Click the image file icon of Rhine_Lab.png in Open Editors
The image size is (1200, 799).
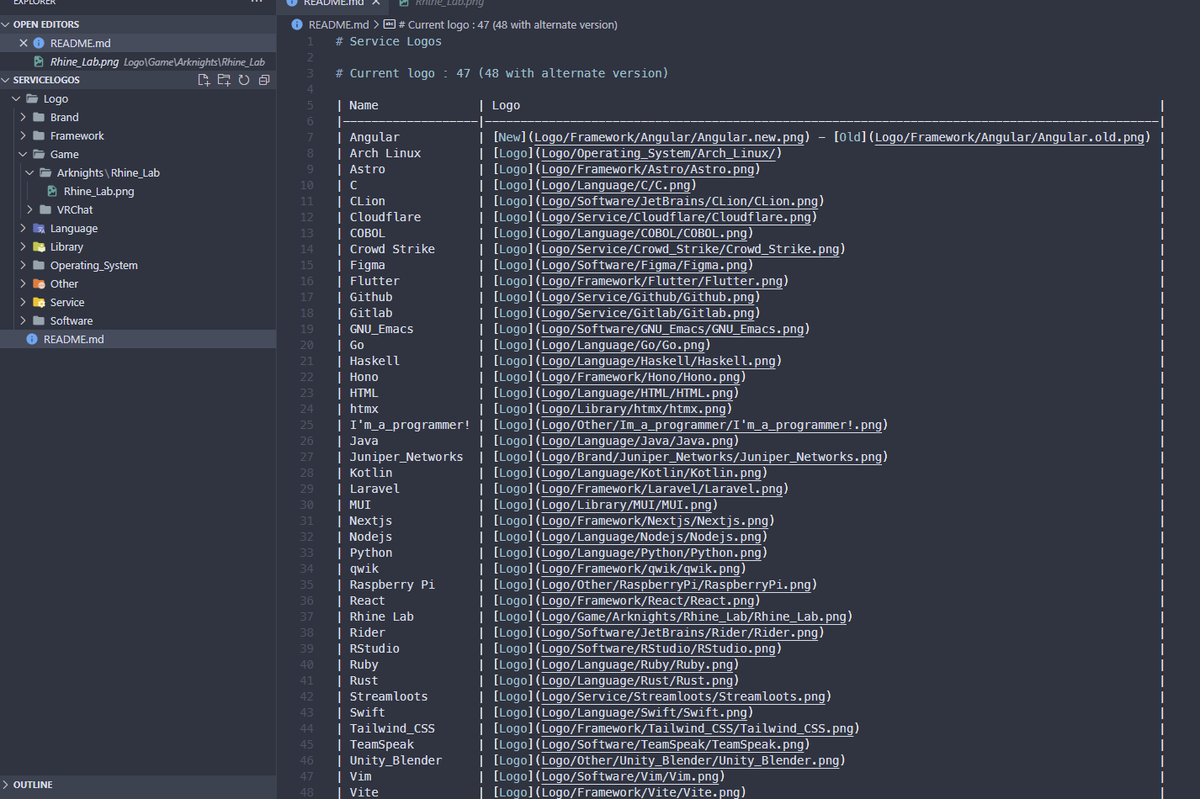click(39, 62)
